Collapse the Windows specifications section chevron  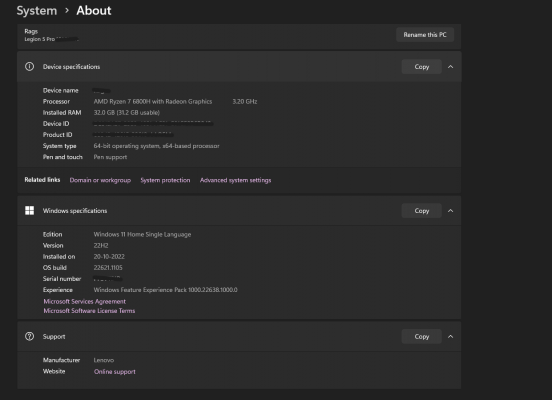(450, 211)
